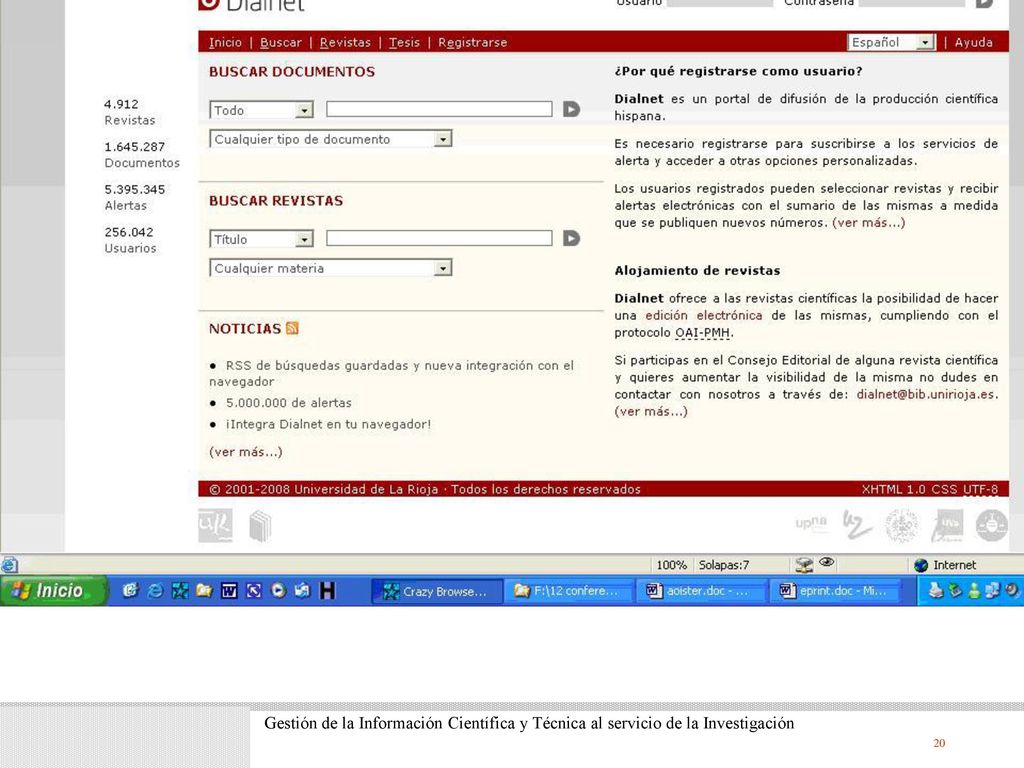1024x768 pixels.
Task: Launch Word from the quick launch bar
Action: (x=229, y=590)
